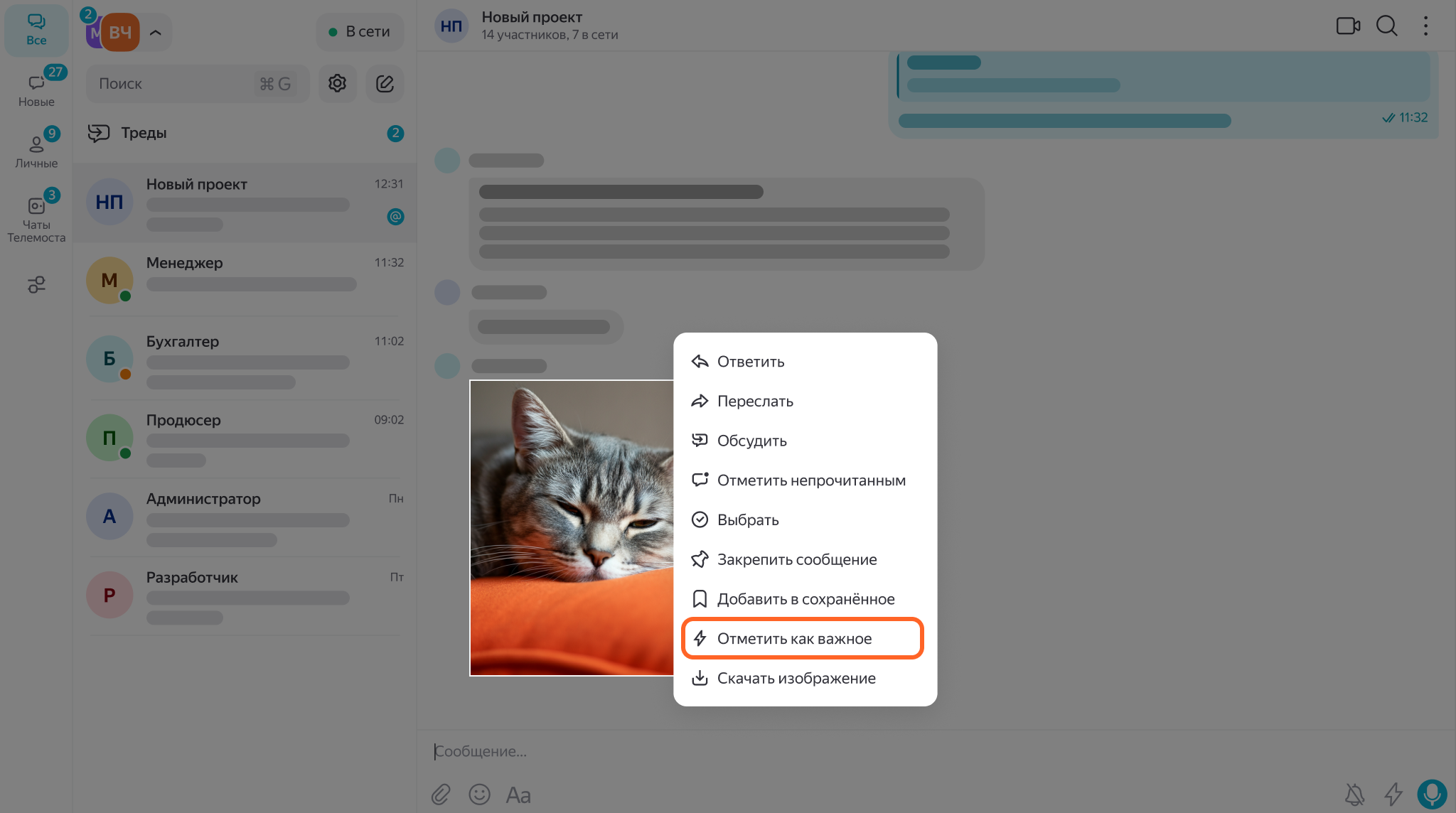Viewport: 1456px width, 813px height.
Task: Compose a new chat with the pencil icon
Action: pyautogui.click(x=385, y=84)
